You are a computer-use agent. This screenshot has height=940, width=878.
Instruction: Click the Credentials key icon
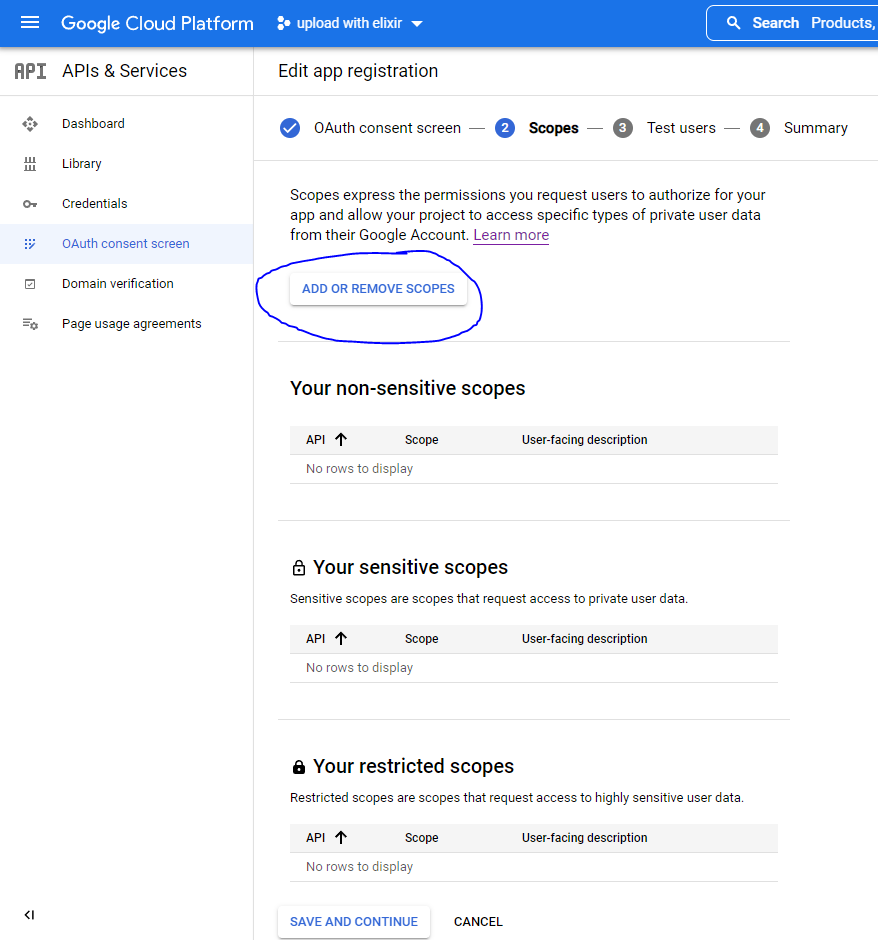point(30,204)
